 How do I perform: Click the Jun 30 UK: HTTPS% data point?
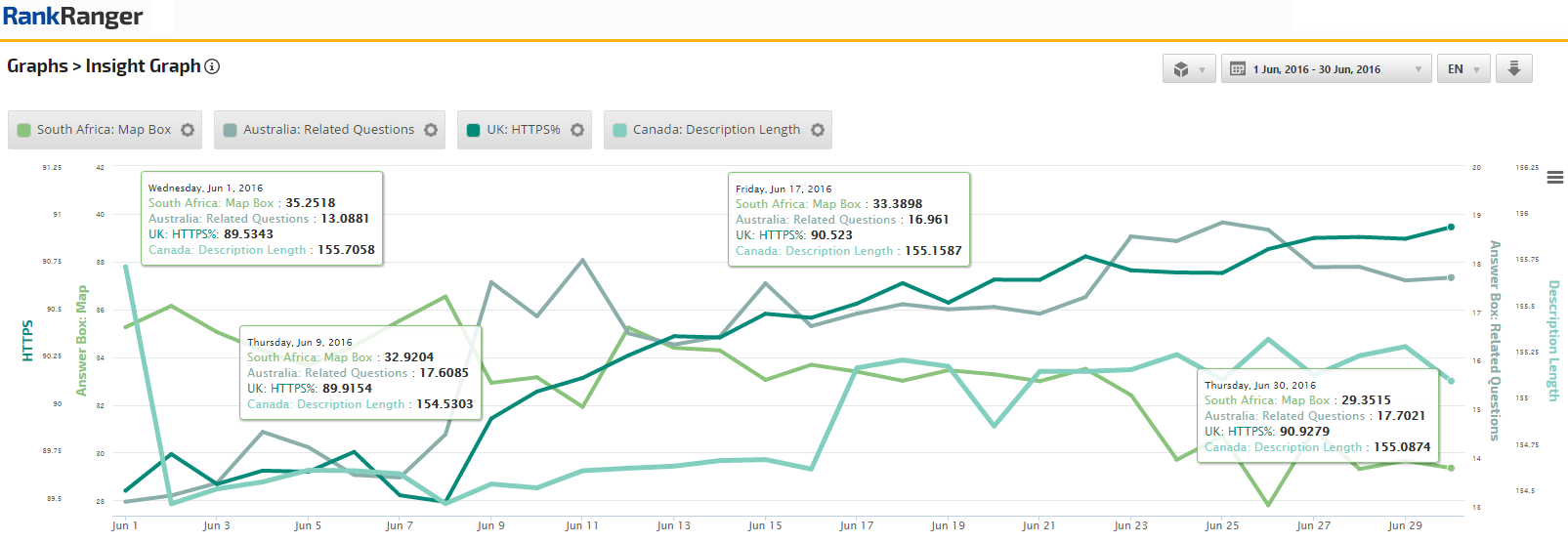[1451, 227]
